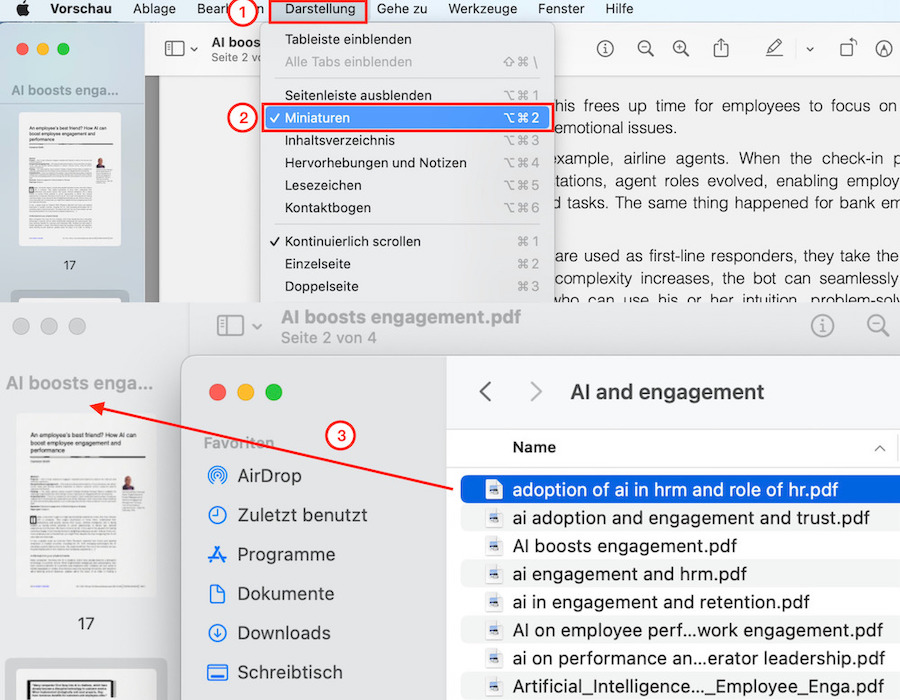The width and height of the screenshot is (900, 700).
Task: Click the zoom-out magnifier in the lower Preview window
Action: coord(878,325)
